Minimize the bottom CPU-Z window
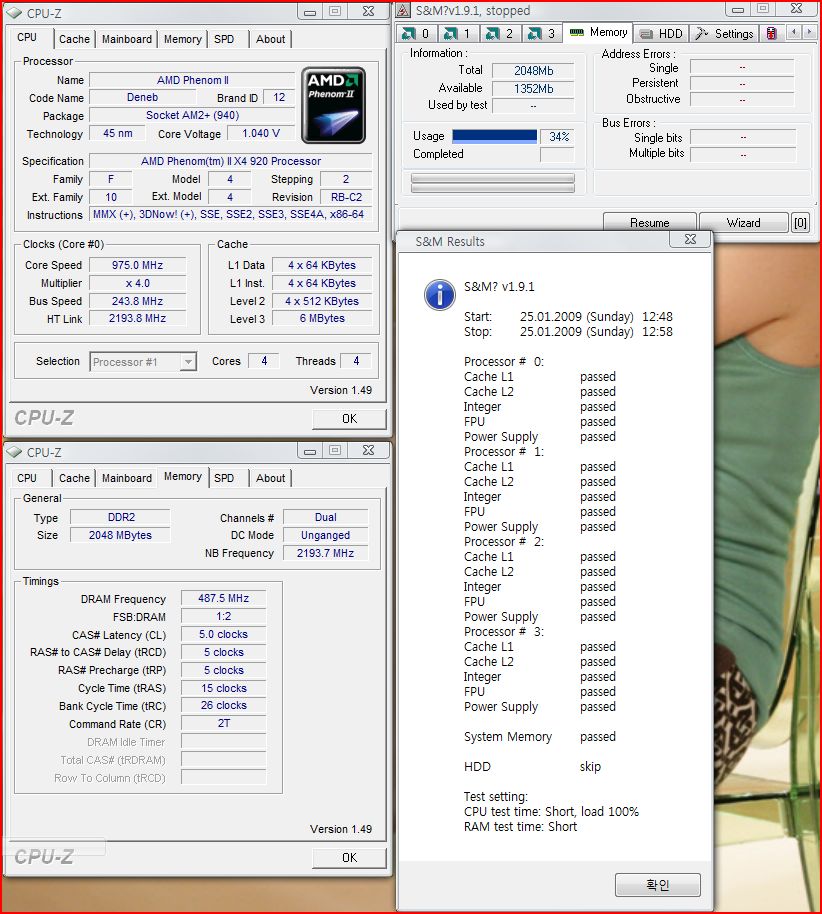This screenshot has width=822, height=914. [x=310, y=451]
